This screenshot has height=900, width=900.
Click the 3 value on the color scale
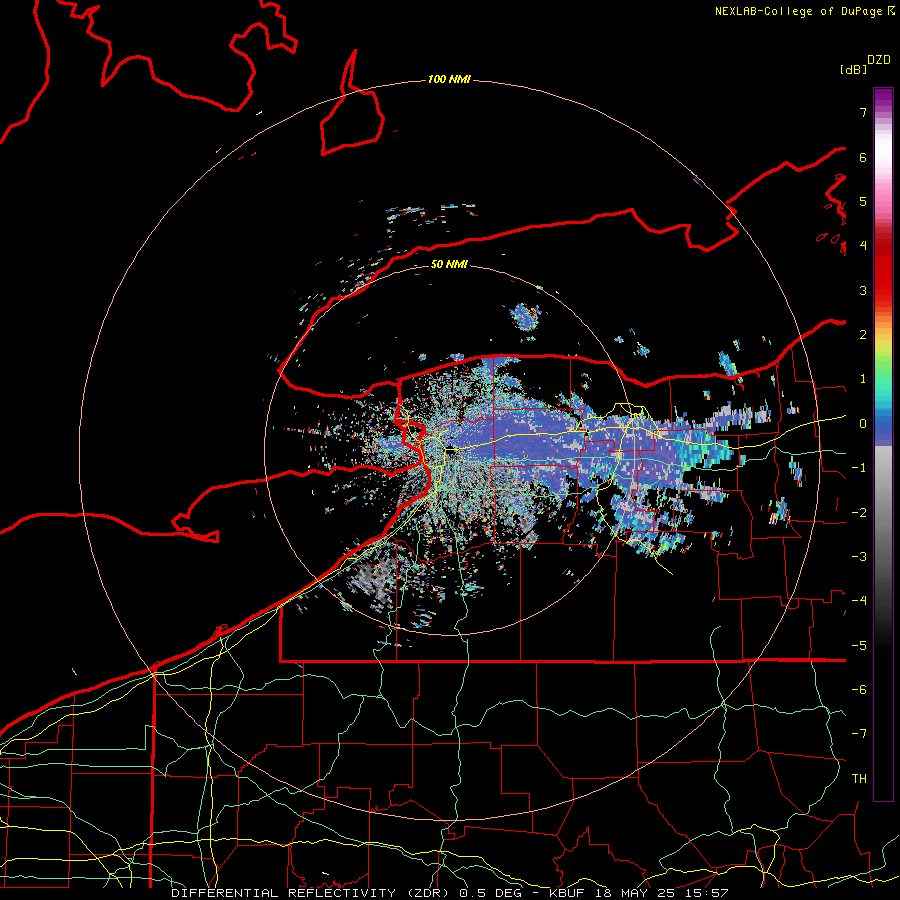tap(863, 290)
